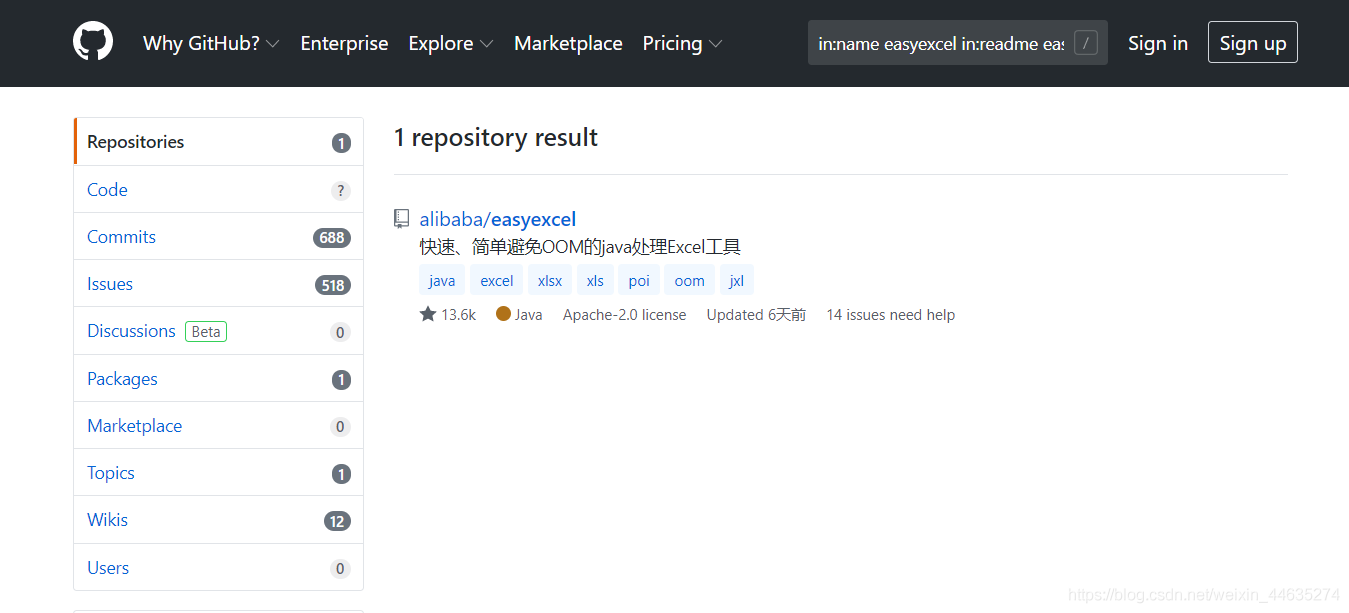Select the Packages filter in sidebar
This screenshot has width=1349, height=613.
click(x=218, y=379)
